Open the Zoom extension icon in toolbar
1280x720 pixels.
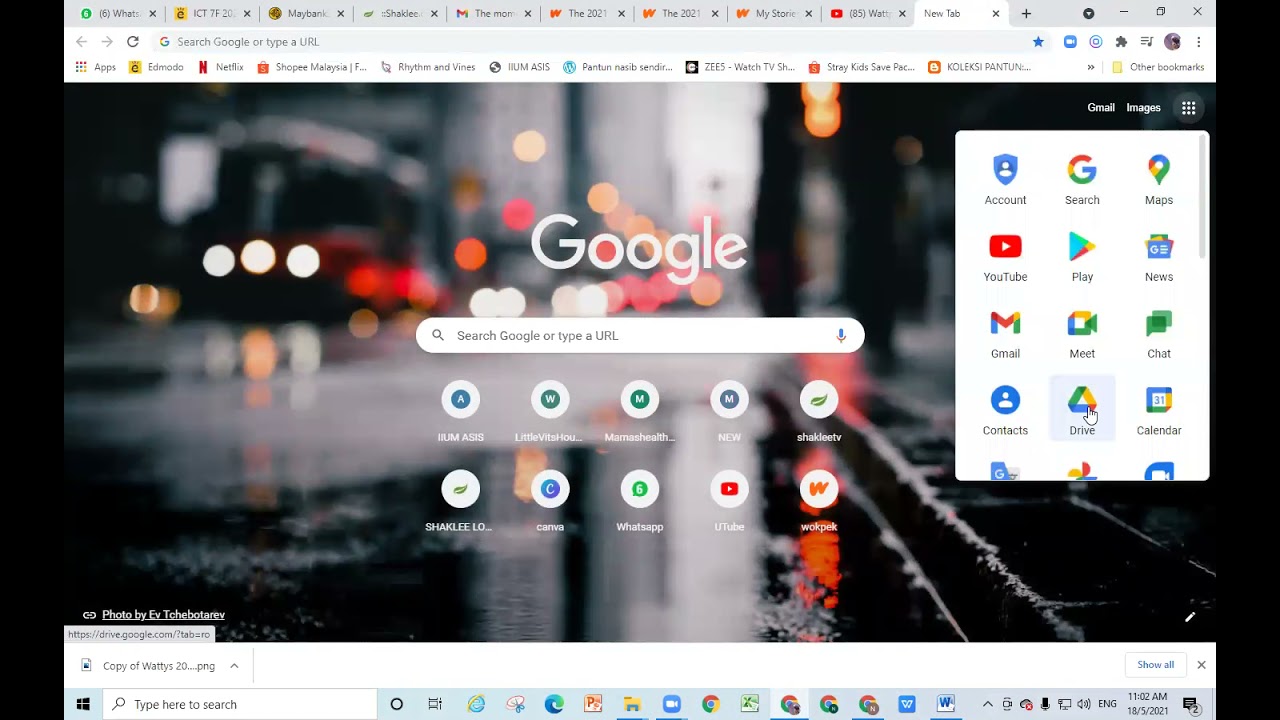[1070, 42]
